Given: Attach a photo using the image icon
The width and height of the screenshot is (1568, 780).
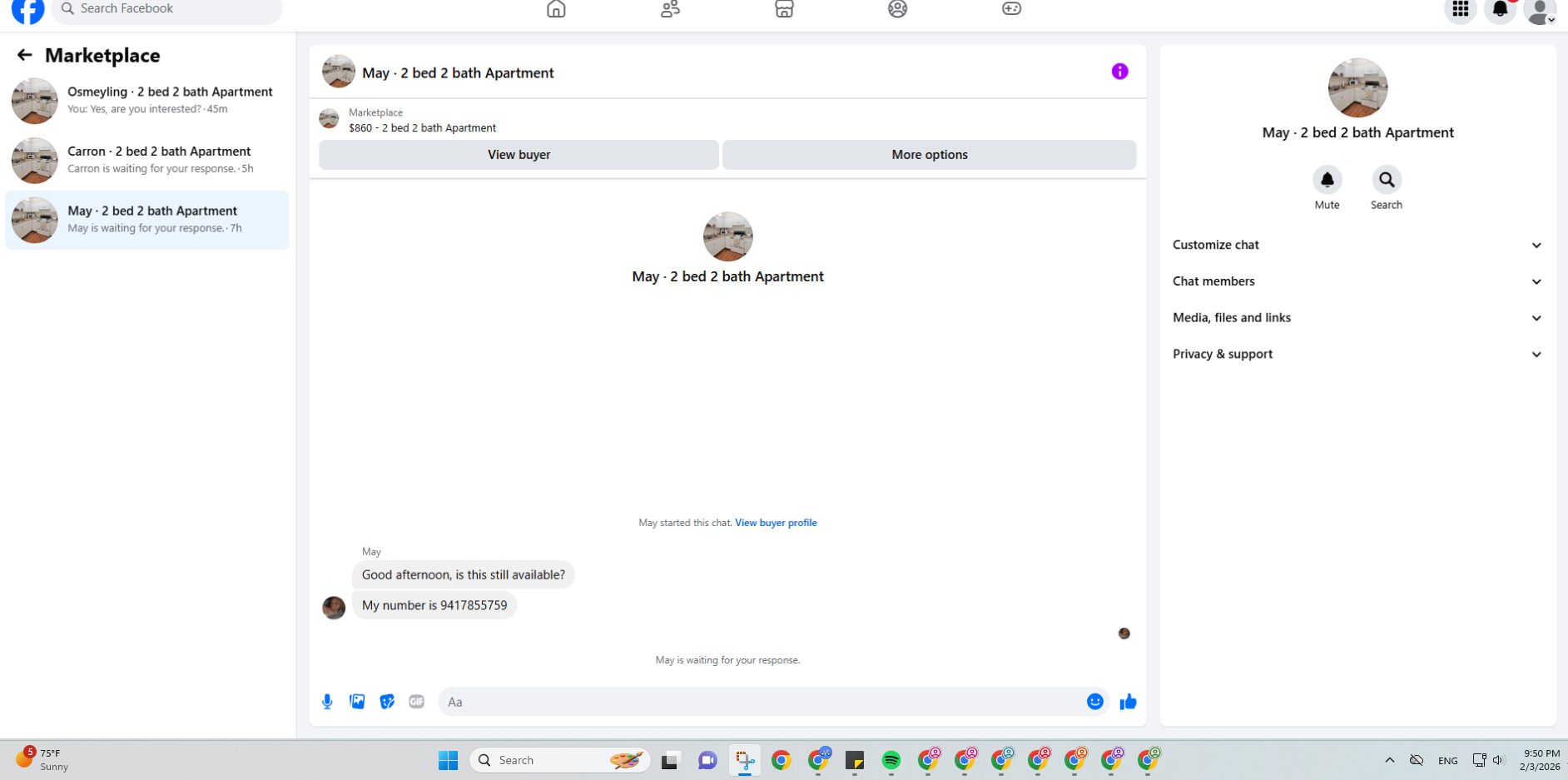Looking at the screenshot, I should point(357,702).
